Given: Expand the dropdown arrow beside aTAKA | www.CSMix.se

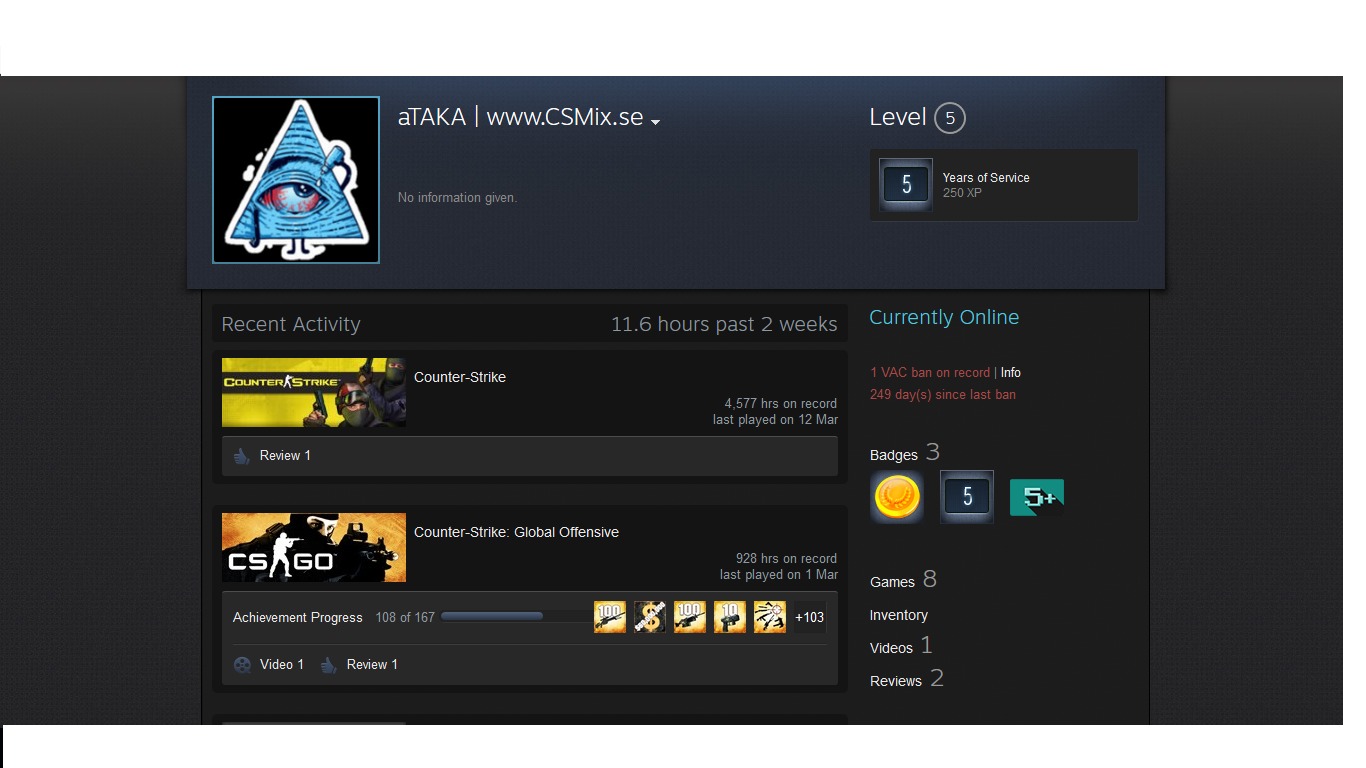Looking at the screenshot, I should 655,122.
